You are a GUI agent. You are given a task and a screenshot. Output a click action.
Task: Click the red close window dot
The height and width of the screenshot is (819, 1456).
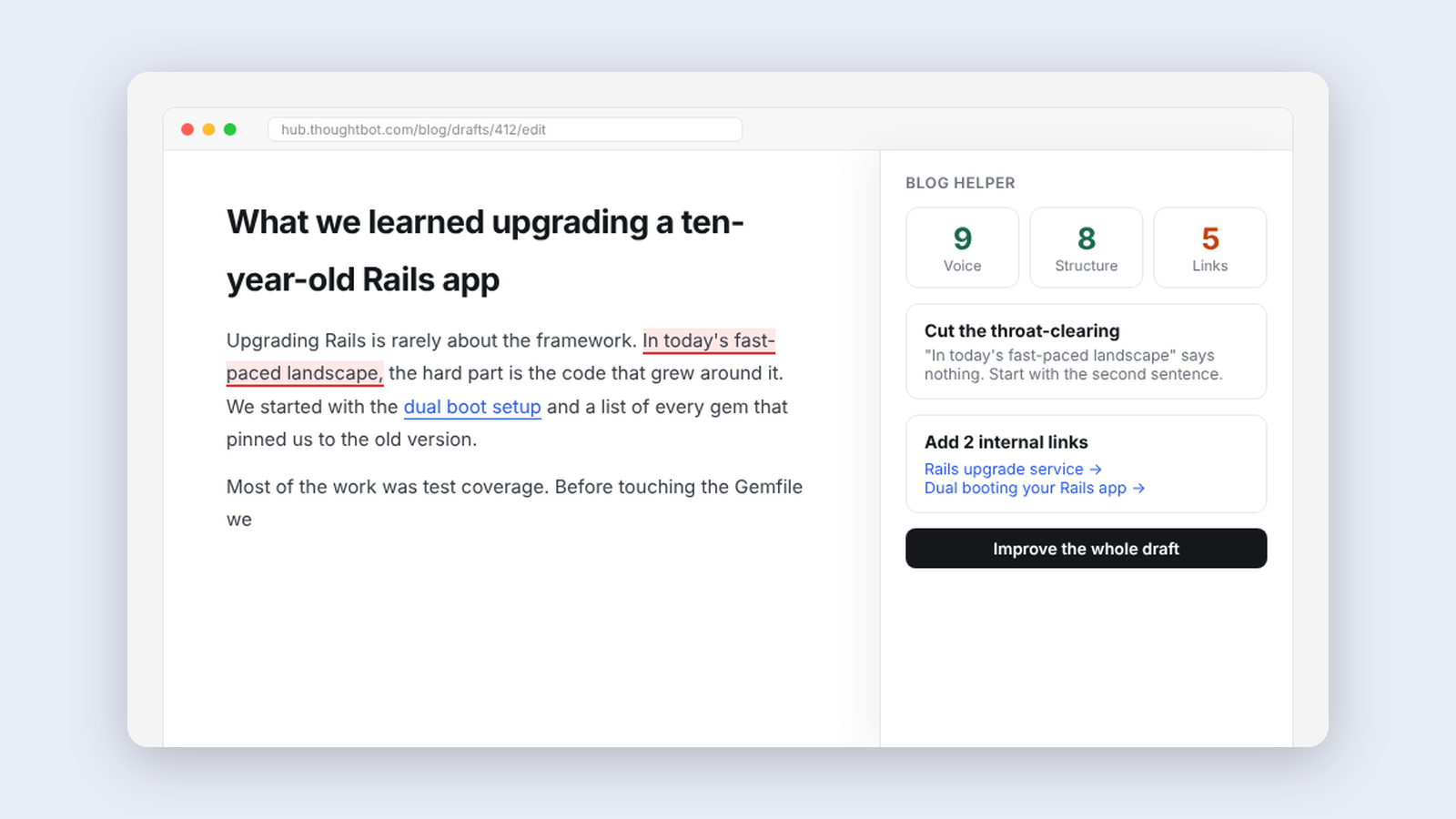point(187,129)
